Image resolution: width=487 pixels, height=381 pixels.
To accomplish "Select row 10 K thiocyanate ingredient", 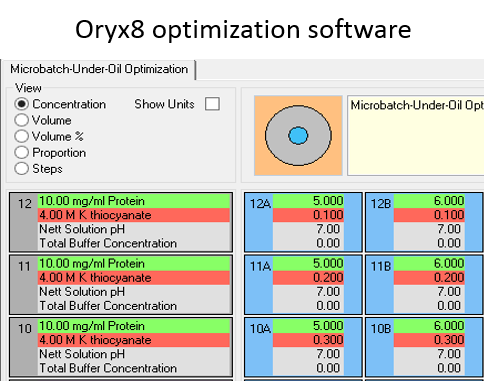I will tap(134, 340).
